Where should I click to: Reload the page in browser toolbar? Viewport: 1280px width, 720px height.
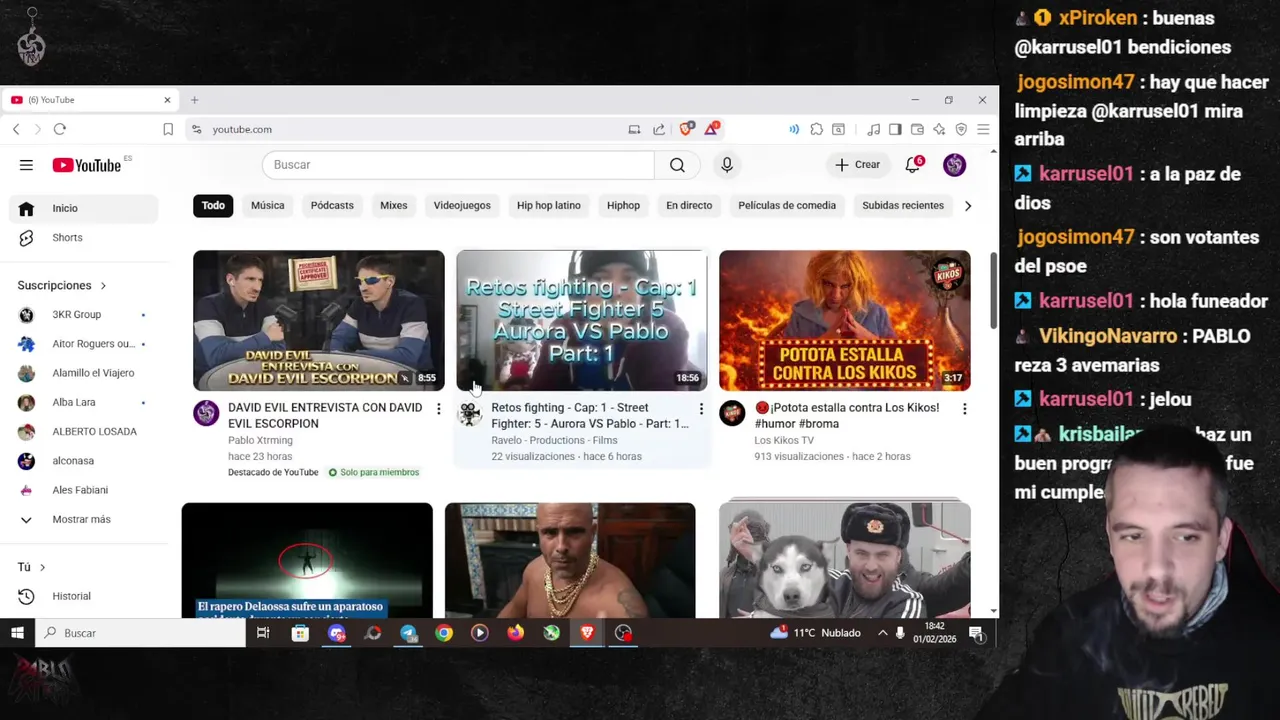pos(60,129)
